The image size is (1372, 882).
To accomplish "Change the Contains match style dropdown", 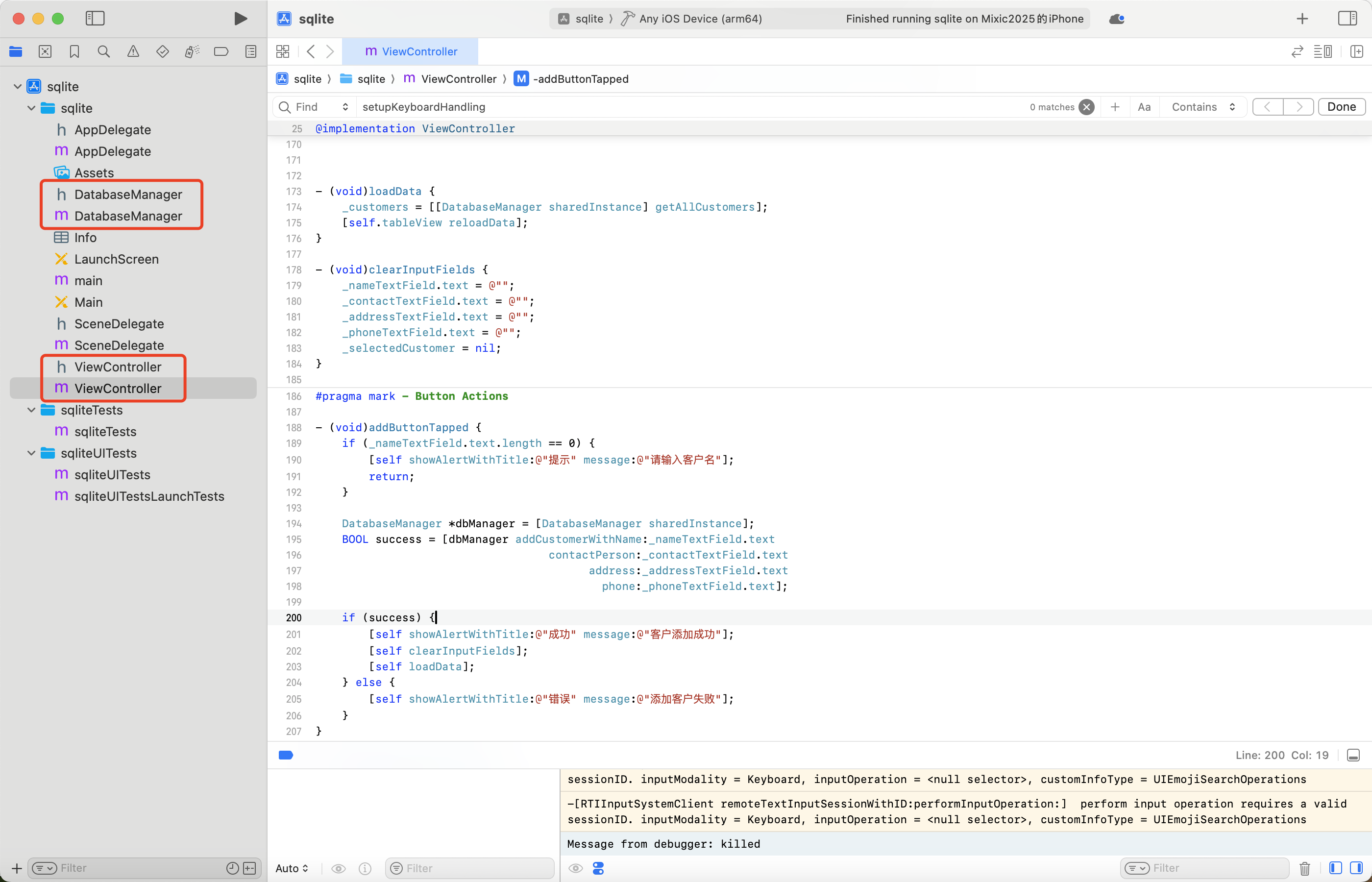I will click(x=1202, y=106).
